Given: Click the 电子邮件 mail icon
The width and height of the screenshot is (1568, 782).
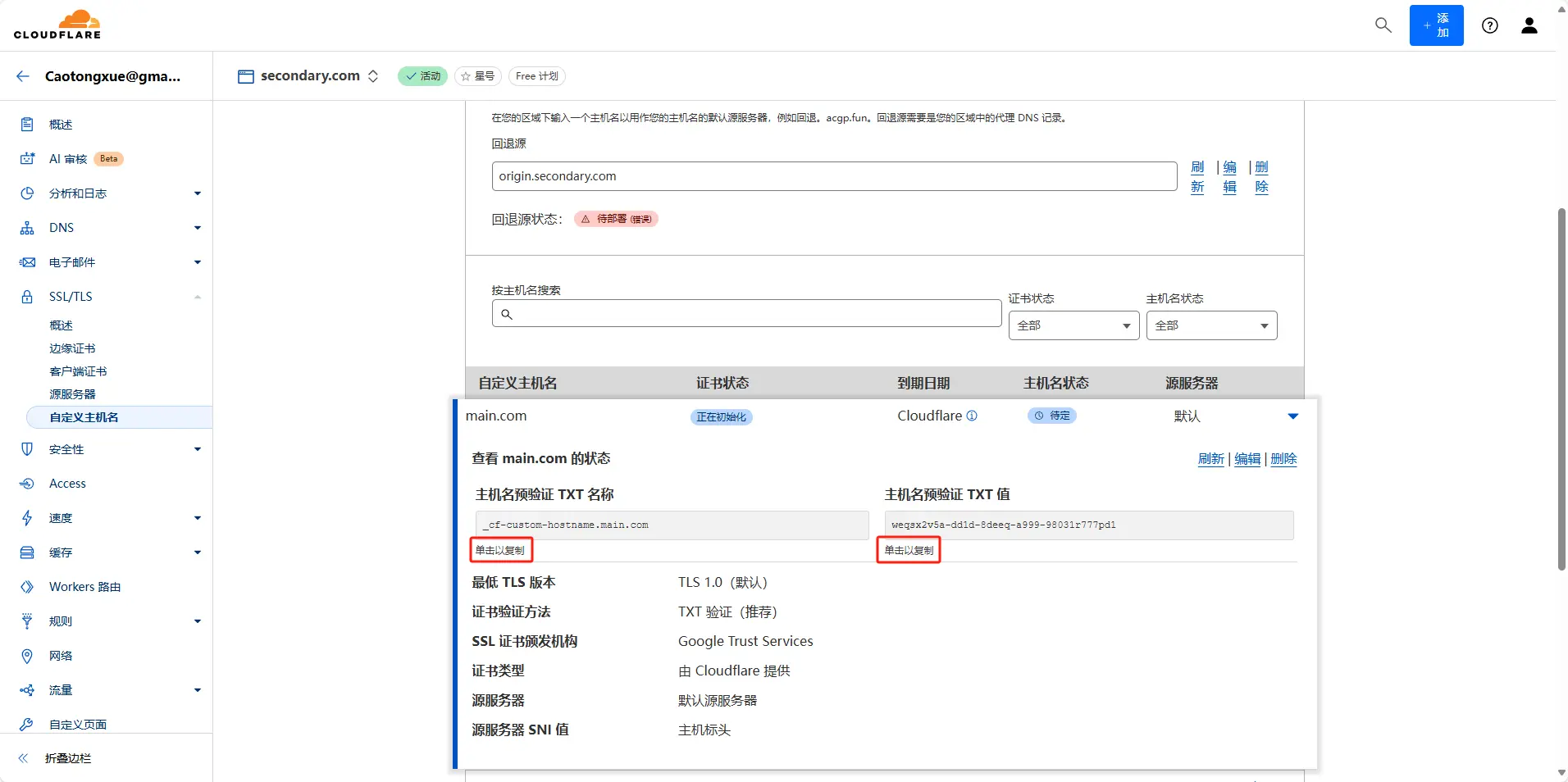Looking at the screenshot, I should click(x=27, y=262).
